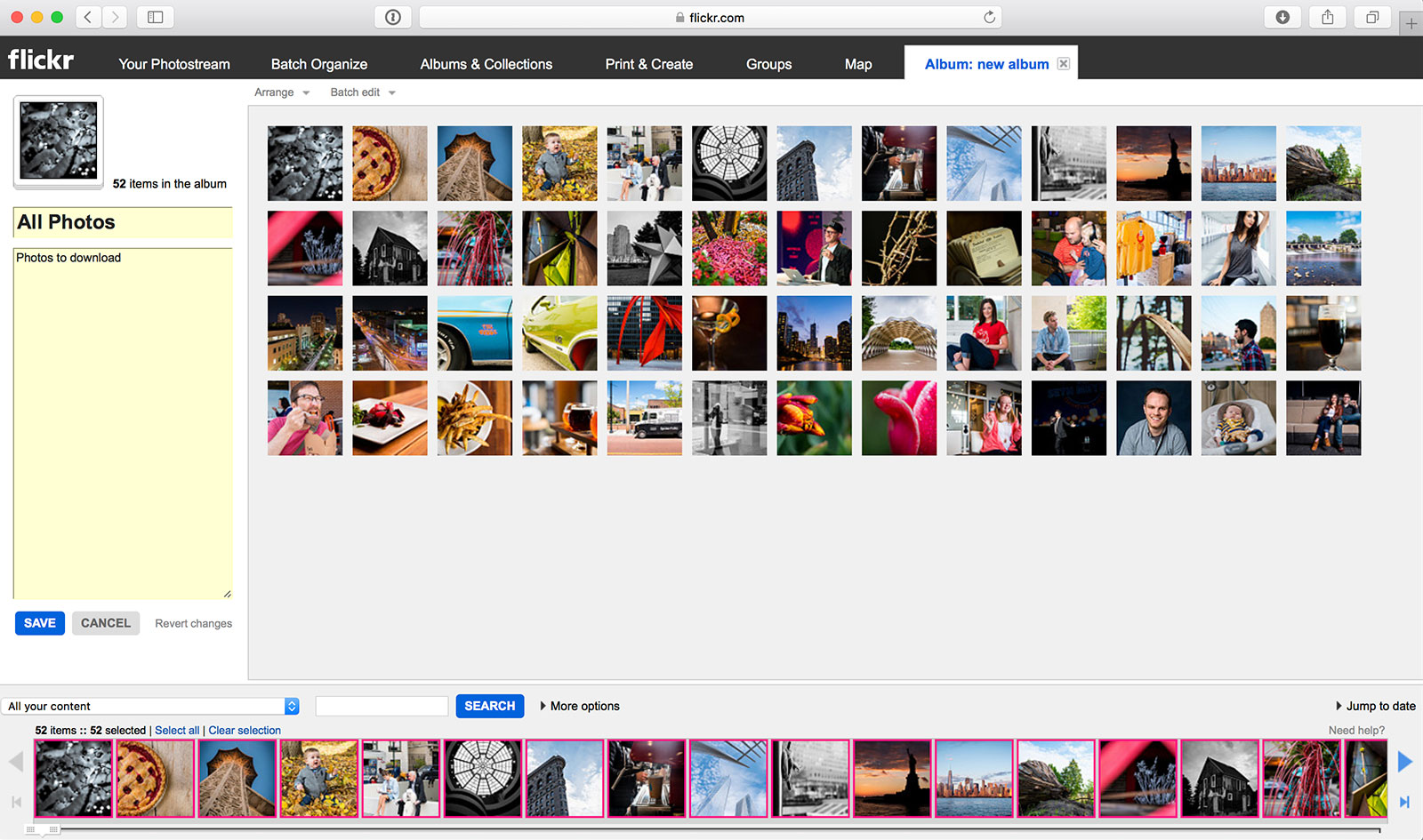The height and width of the screenshot is (840, 1423).
Task: Open a new Safari tab
Action: coord(1411,23)
